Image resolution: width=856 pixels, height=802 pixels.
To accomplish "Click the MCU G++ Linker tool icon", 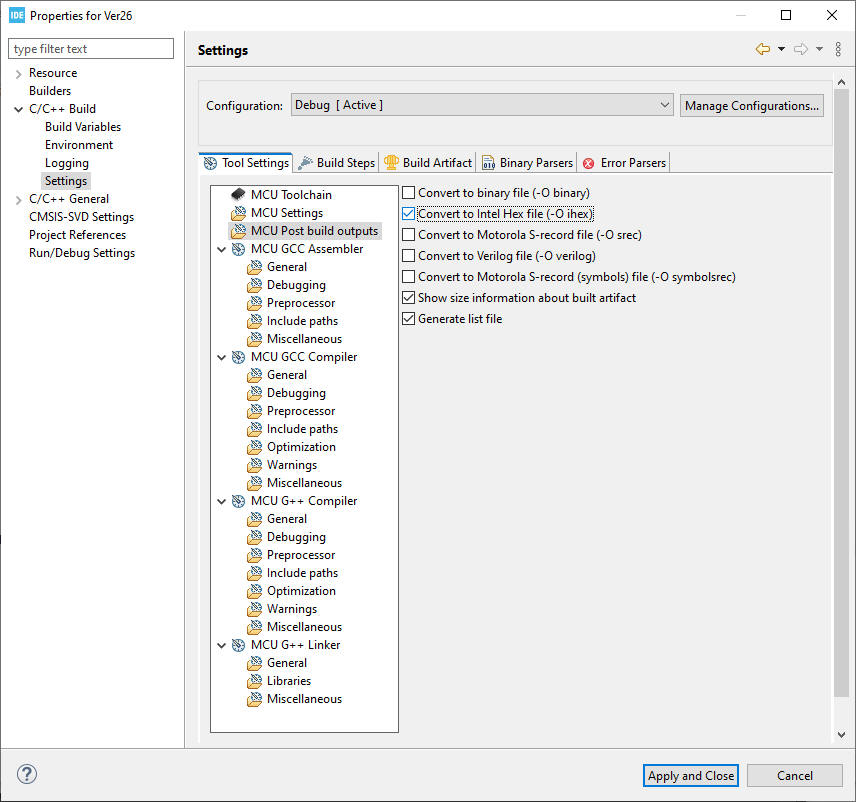I will [x=238, y=645].
